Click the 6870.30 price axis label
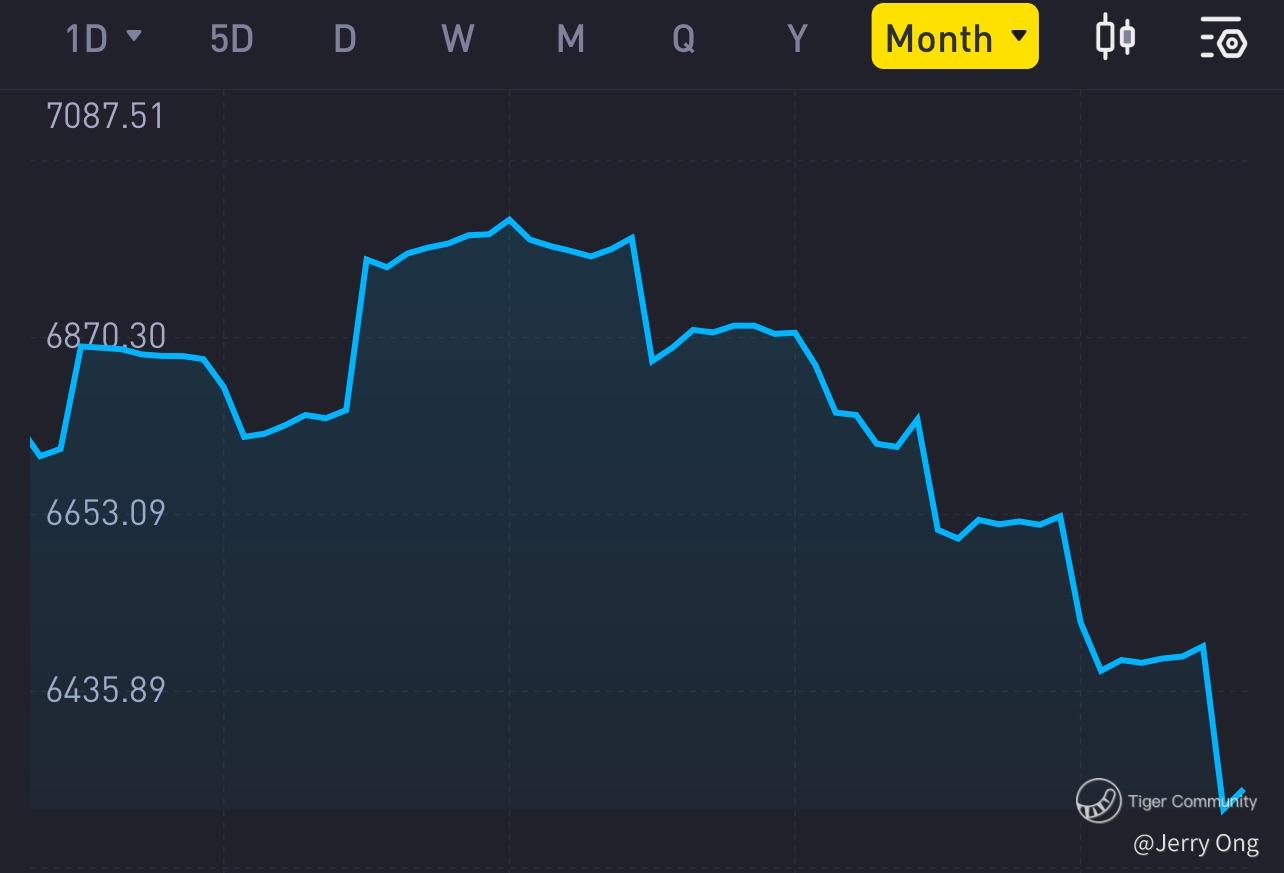 [106, 336]
